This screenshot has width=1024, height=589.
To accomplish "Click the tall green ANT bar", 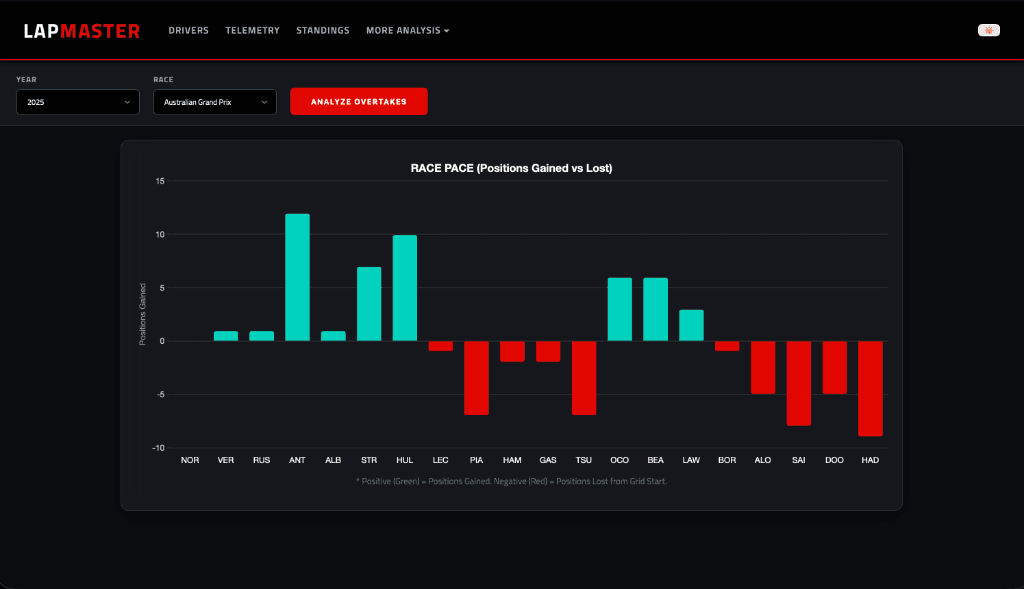I will pos(297,277).
